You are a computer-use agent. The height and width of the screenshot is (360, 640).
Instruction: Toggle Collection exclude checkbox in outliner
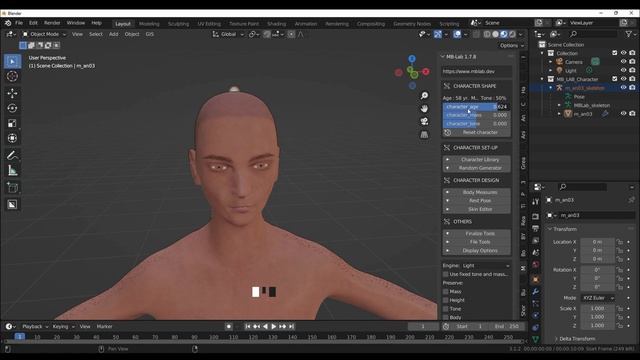click(615, 53)
